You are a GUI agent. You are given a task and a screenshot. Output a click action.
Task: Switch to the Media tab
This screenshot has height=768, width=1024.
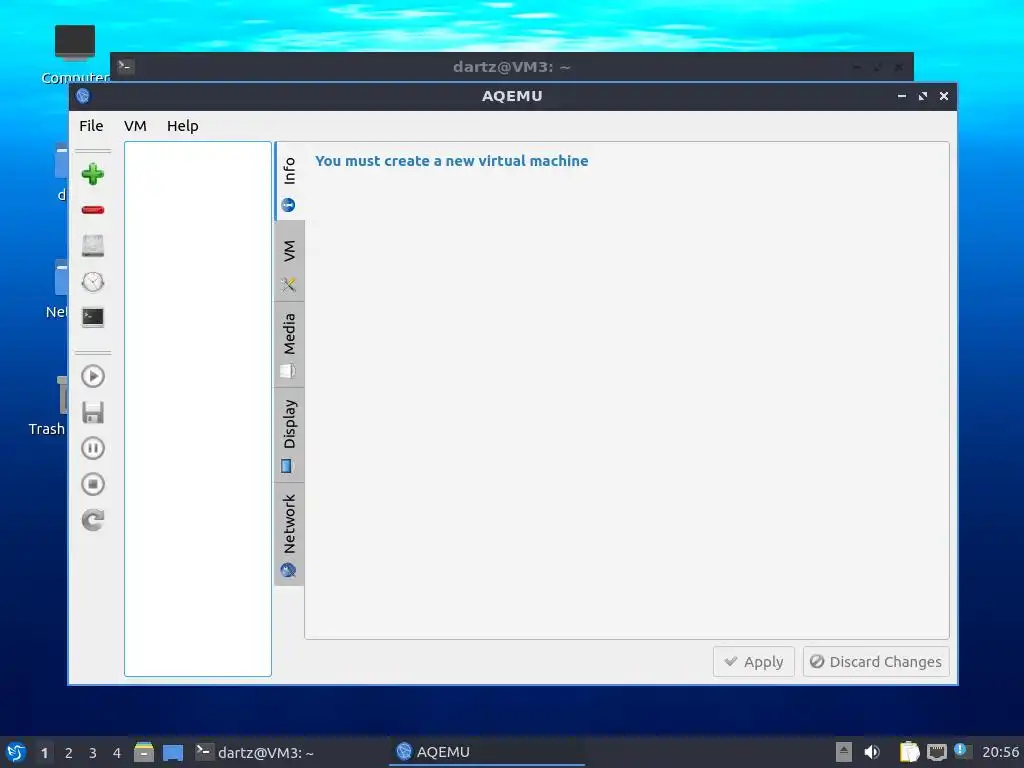pyautogui.click(x=289, y=344)
